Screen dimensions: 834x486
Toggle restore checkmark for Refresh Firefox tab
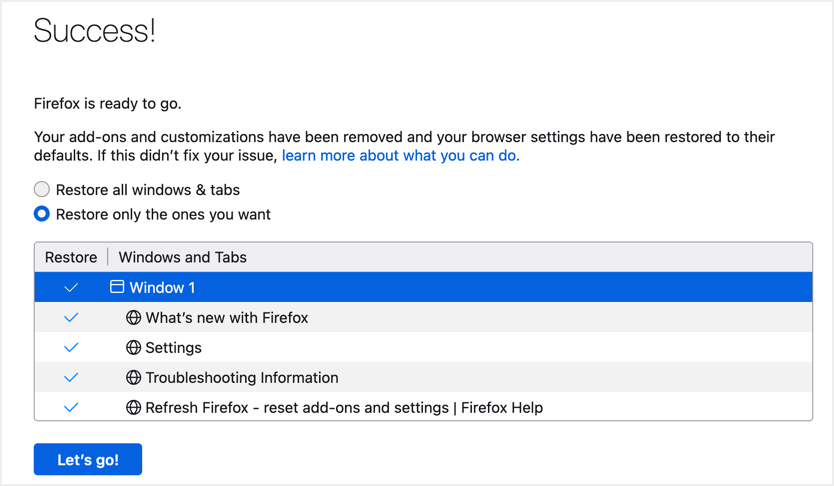coord(71,408)
